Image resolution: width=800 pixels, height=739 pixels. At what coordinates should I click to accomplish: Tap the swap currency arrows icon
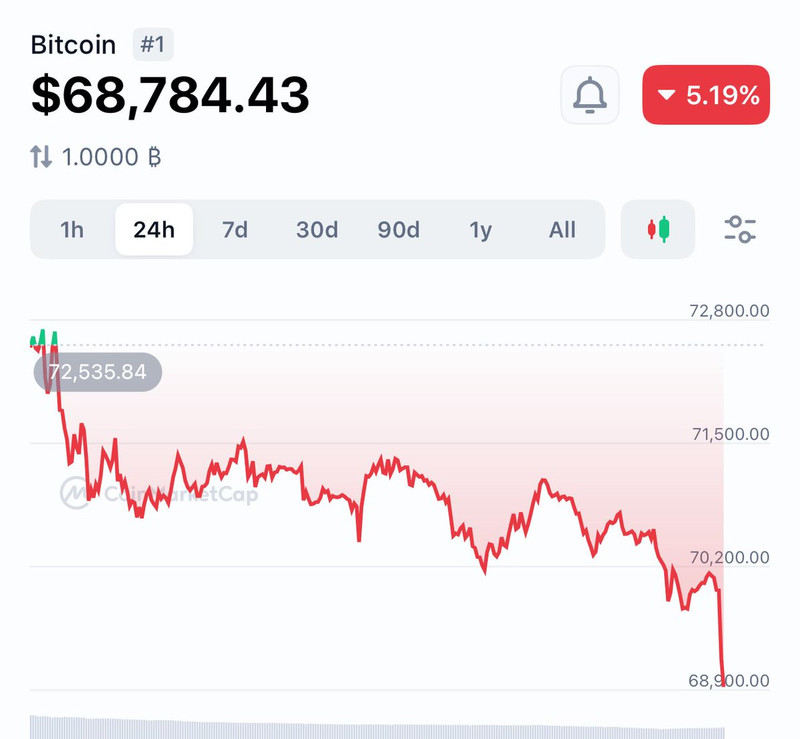click(x=41, y=156)
